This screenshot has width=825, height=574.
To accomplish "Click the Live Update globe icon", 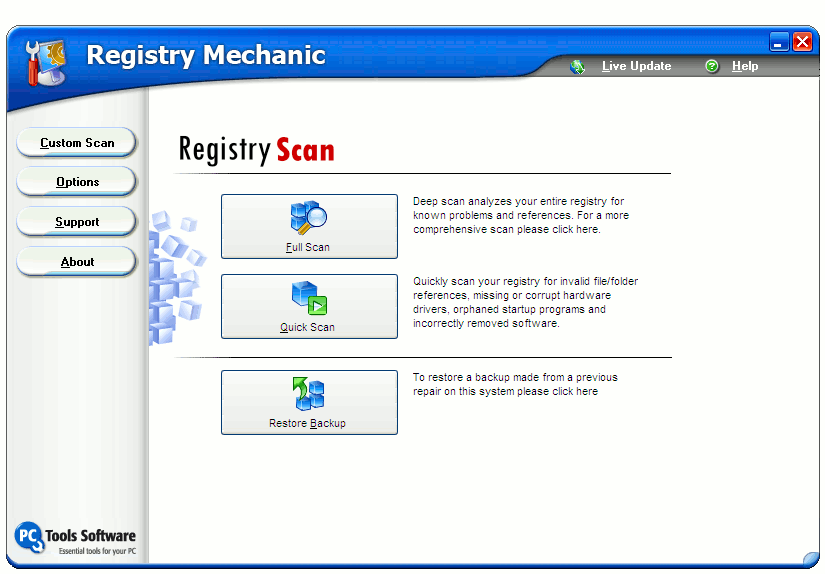I will (577, 67).
